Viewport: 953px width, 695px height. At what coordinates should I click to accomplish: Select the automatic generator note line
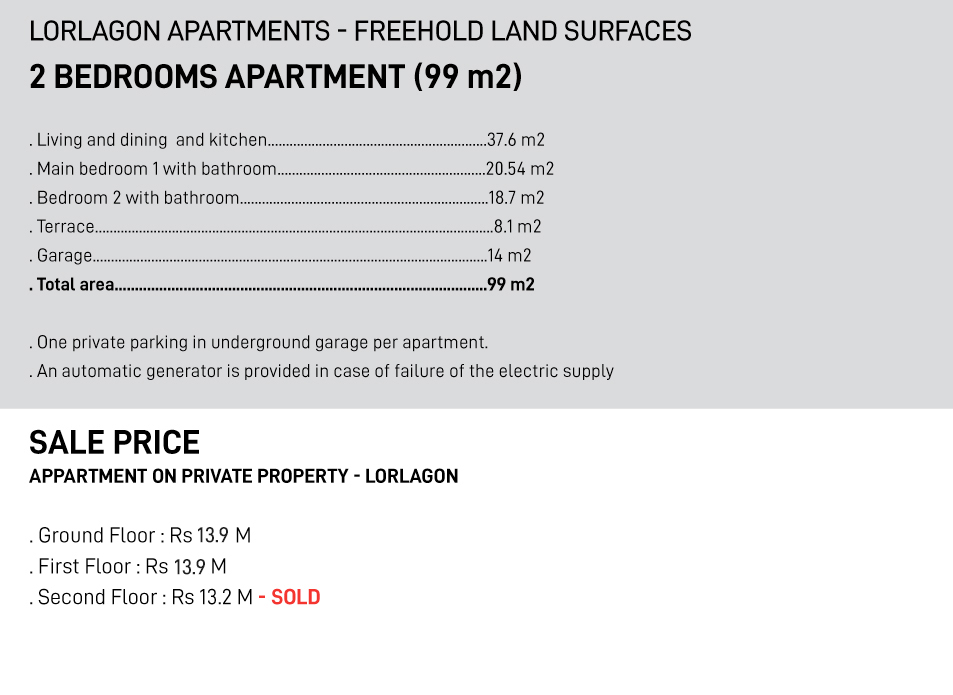coord(322,371)
